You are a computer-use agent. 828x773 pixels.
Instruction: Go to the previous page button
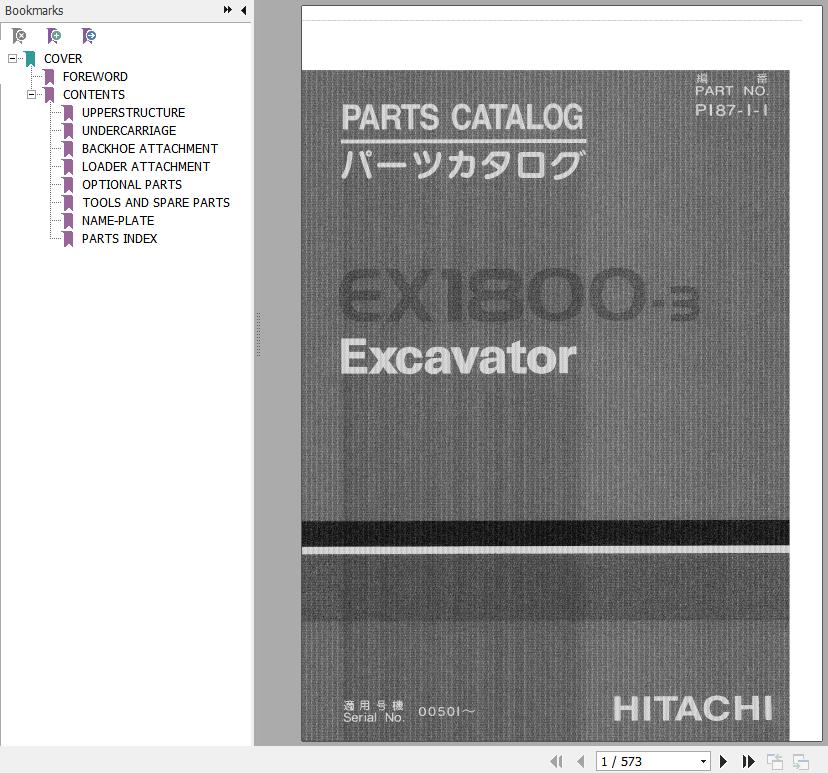581,761
